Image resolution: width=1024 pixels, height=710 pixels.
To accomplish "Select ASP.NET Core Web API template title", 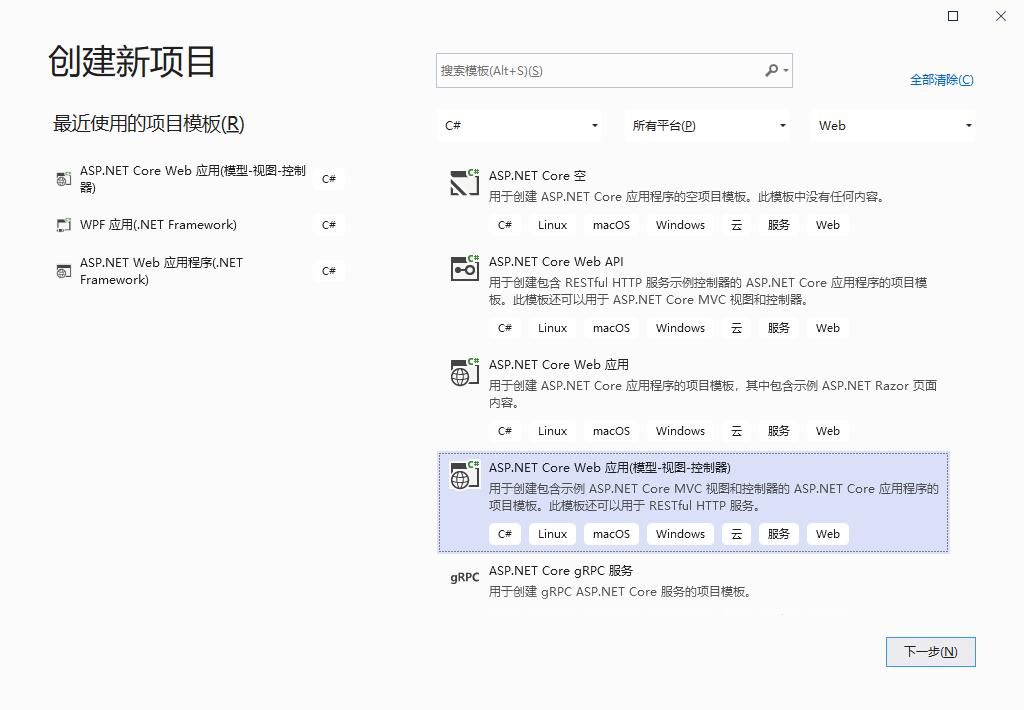I will click(x=556, y=261).
